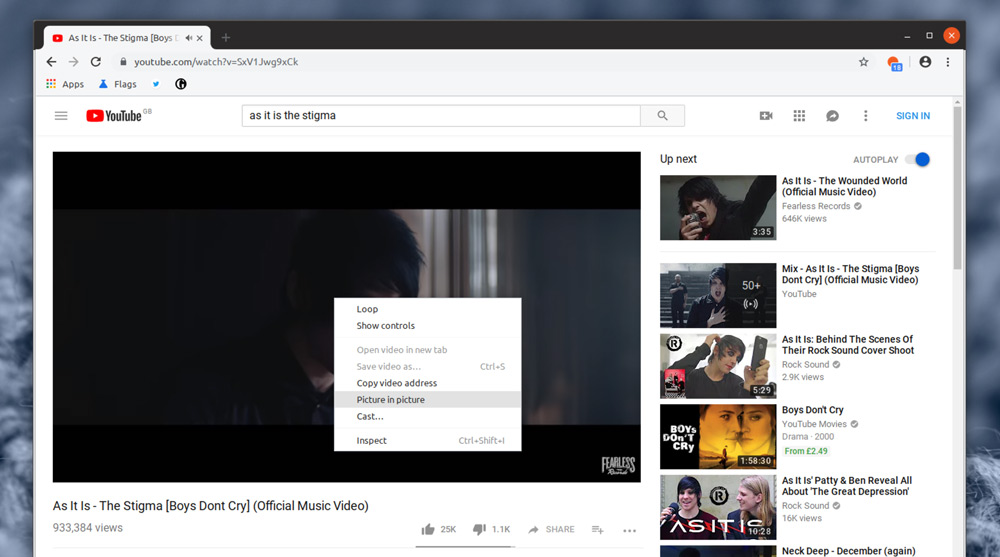This screenshot has height=557, width=1000.
Task: Expand more actions ellipsis below video
Action: click(629, 530)
